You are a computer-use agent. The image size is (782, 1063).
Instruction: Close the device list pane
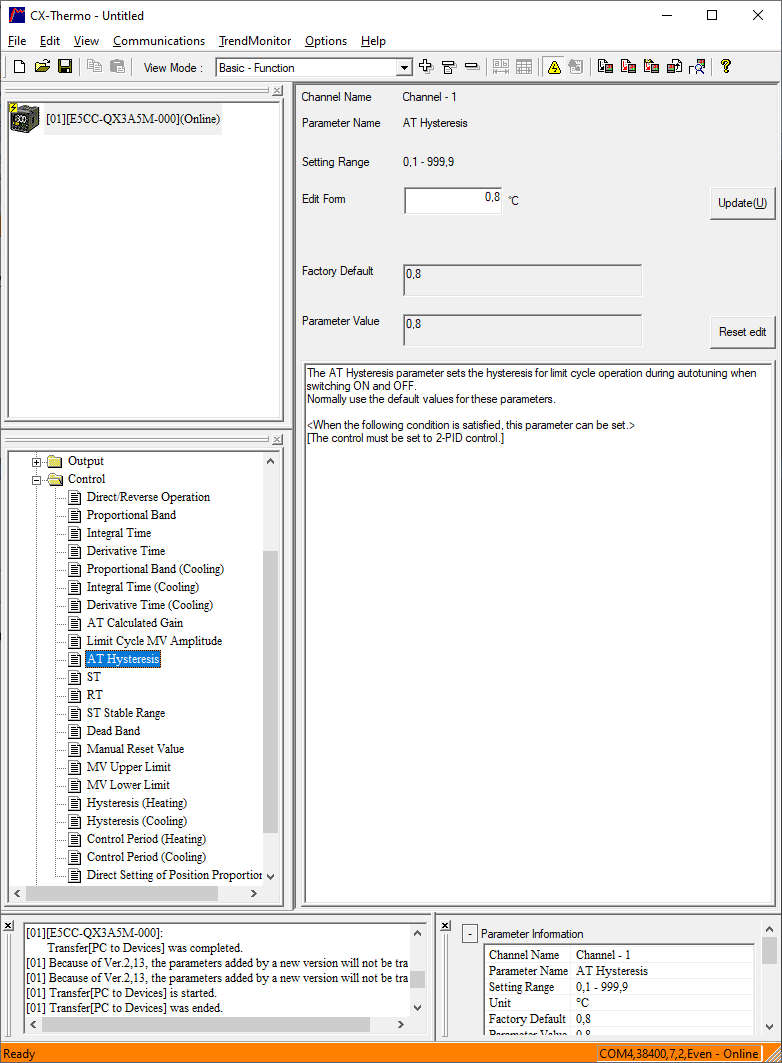click(277, 91)
